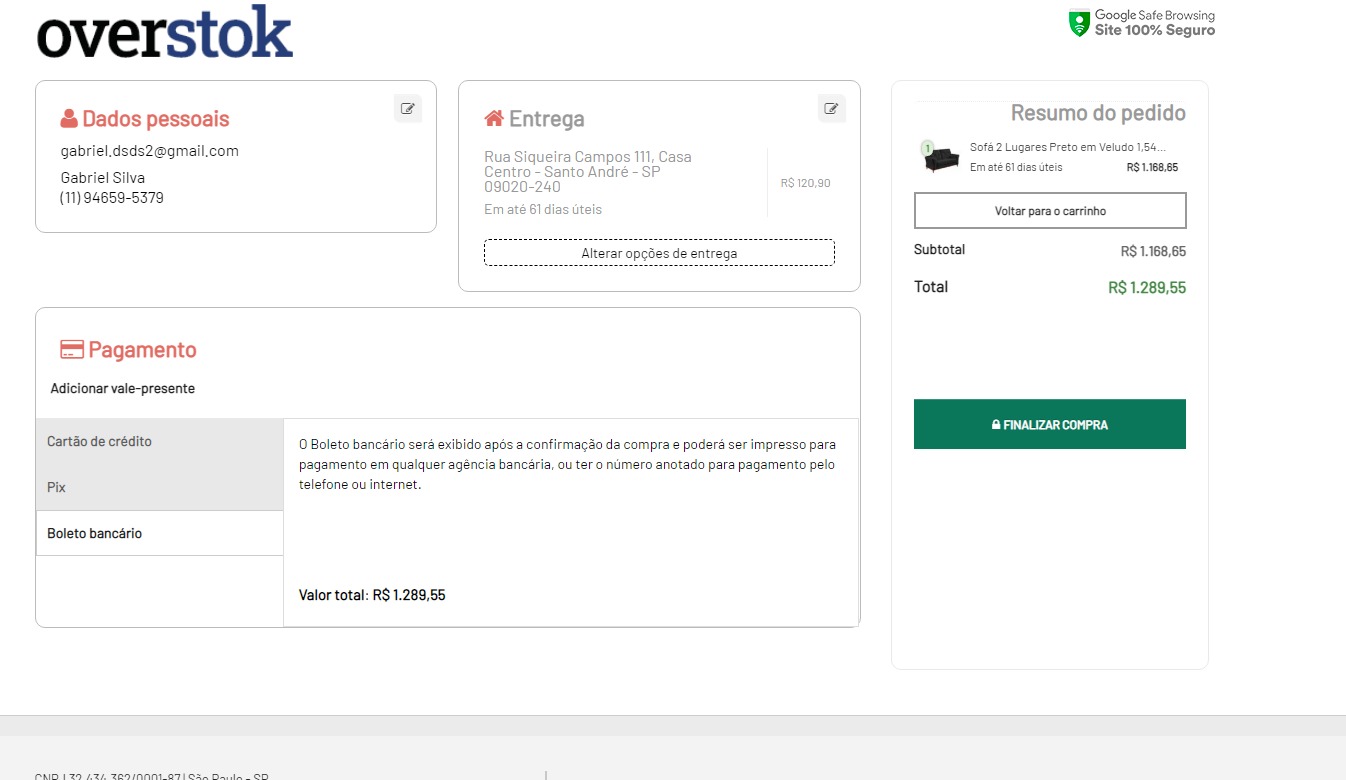This screenshot has width=1346, height=780.
Task: Click the Centro - Santo André - SP line
Action: (573, 172)
